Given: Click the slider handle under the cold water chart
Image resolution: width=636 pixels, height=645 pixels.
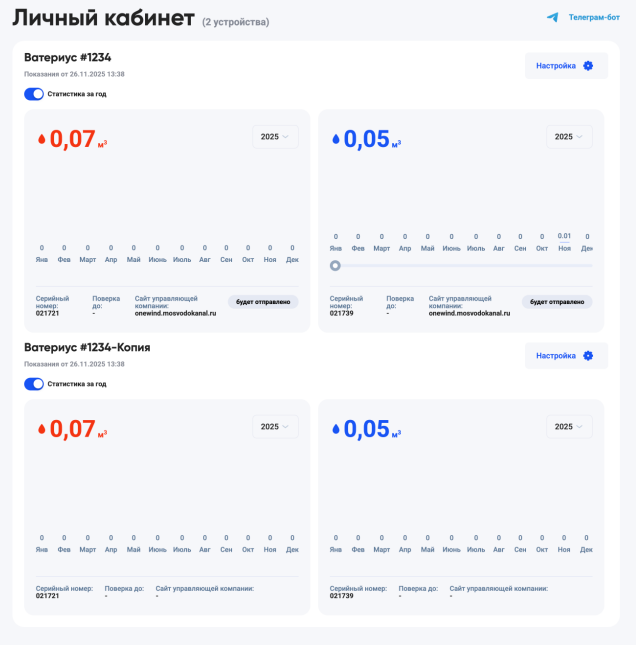Looking at the screenshot, I should pyautogui.click(x=335, y=265).
